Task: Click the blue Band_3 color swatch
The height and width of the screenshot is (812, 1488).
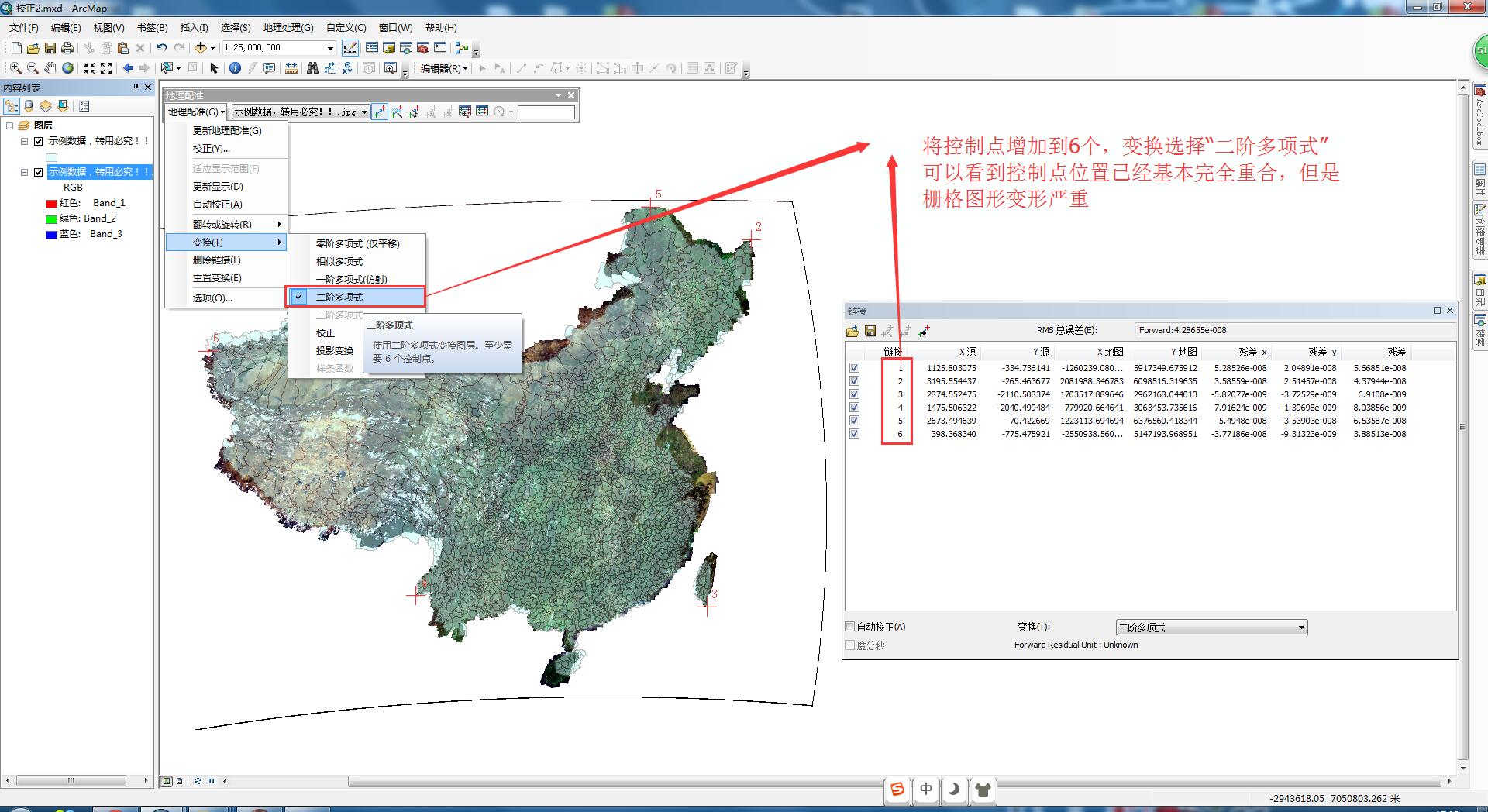Action: click(x=51, y=235)
